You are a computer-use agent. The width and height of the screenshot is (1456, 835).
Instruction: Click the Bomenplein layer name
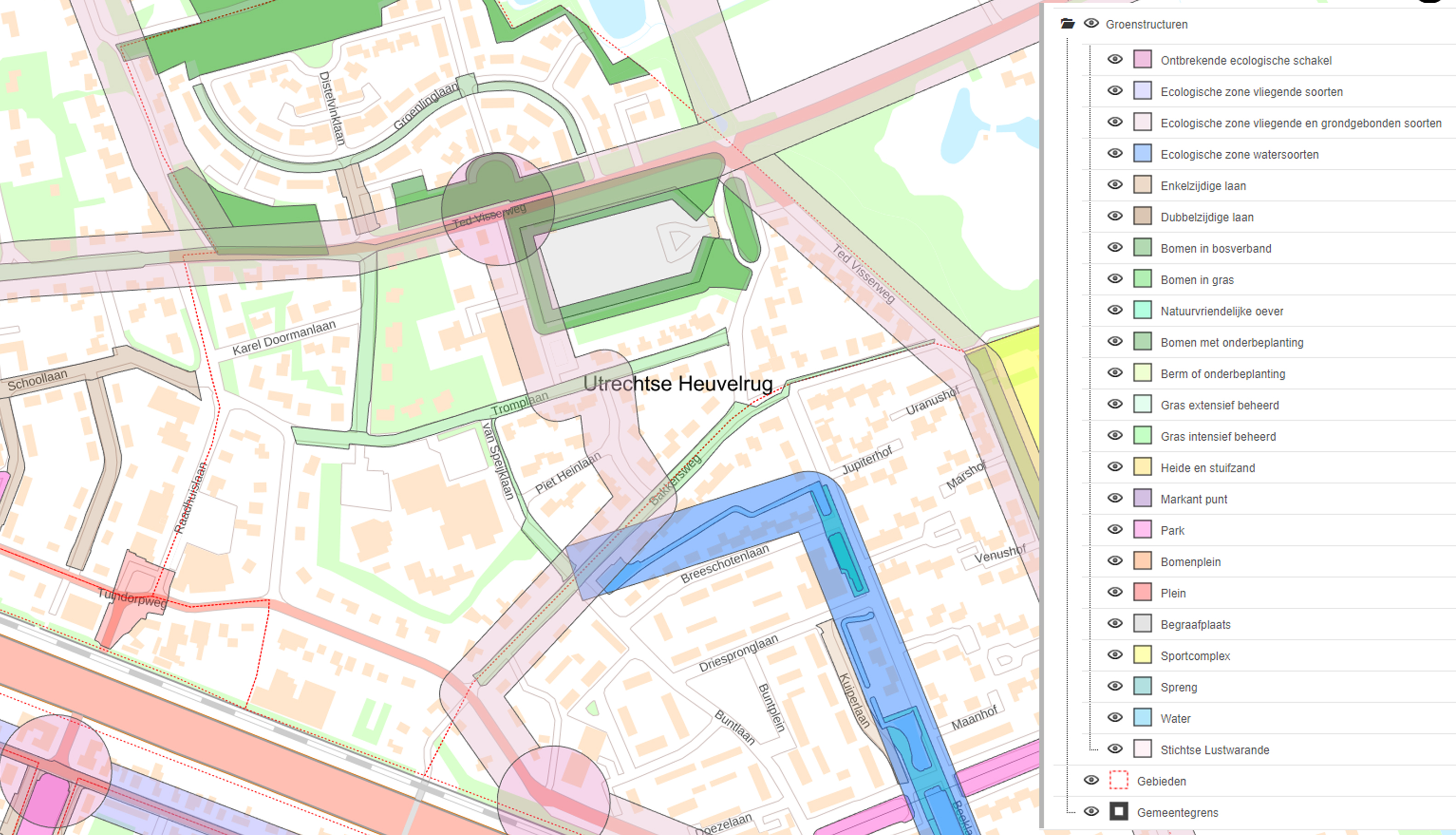[x=1190, y=561]
